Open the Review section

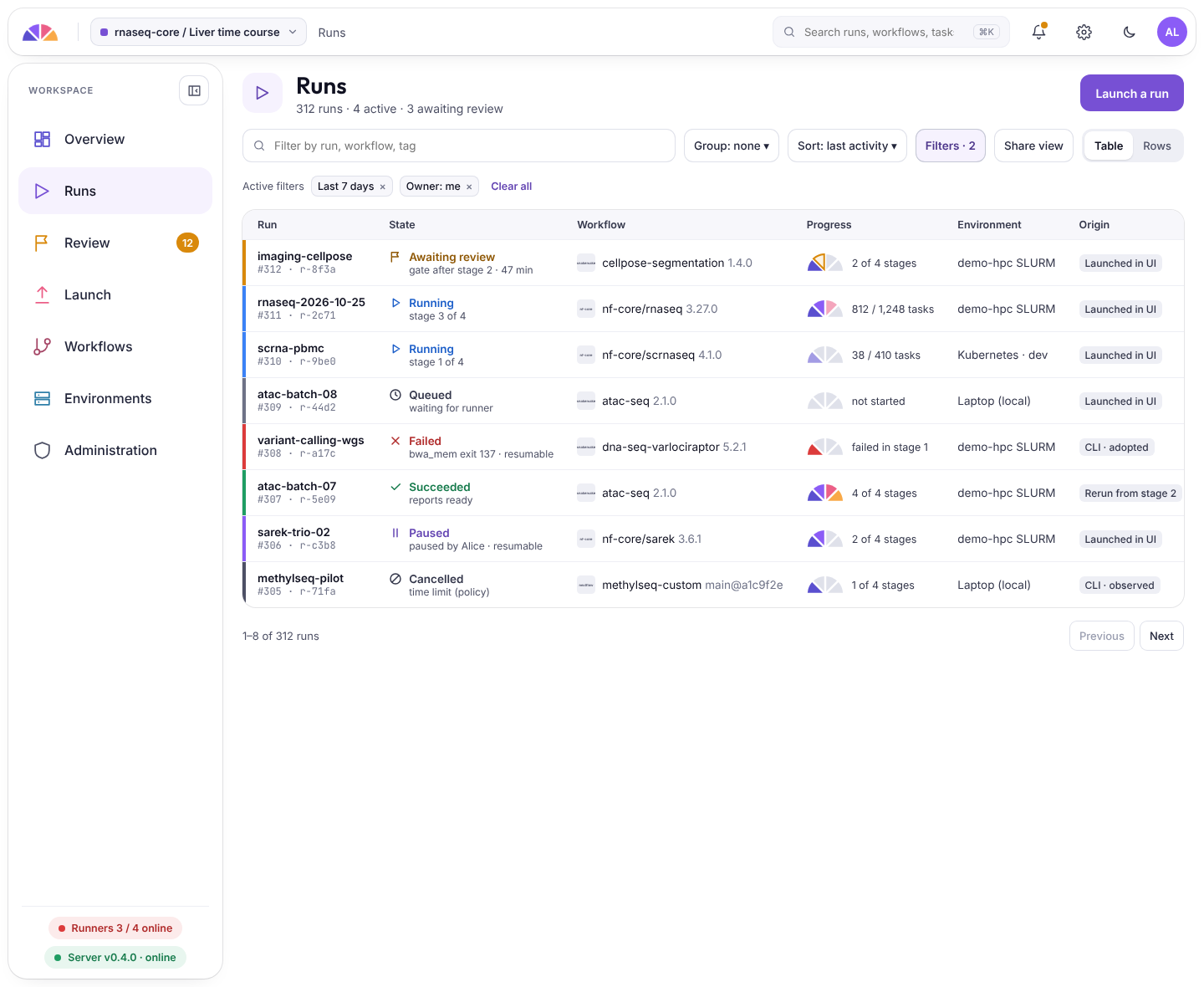pyautogui.click(x=115, y=243)
